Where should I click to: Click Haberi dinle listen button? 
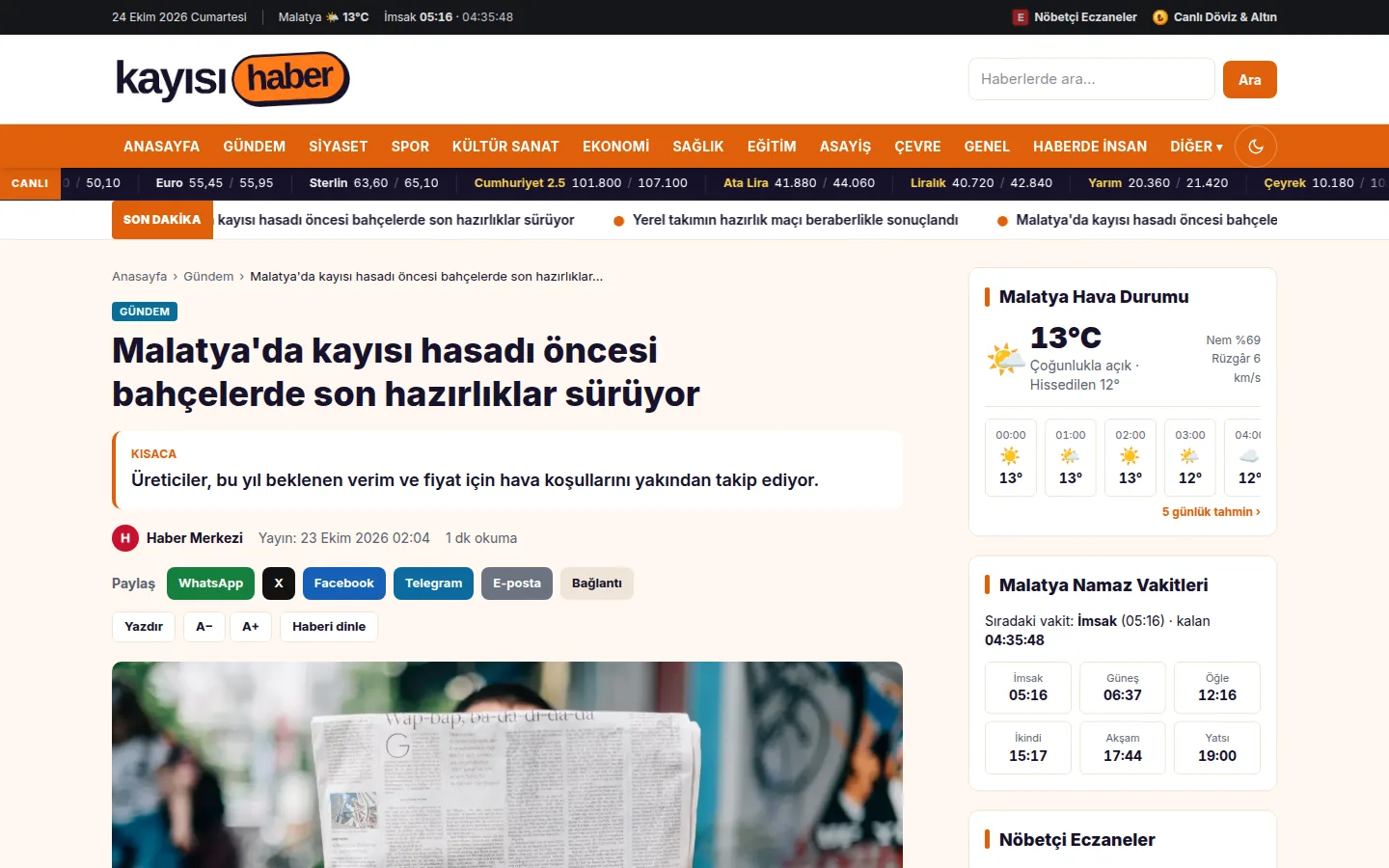[x=329, y=627]
